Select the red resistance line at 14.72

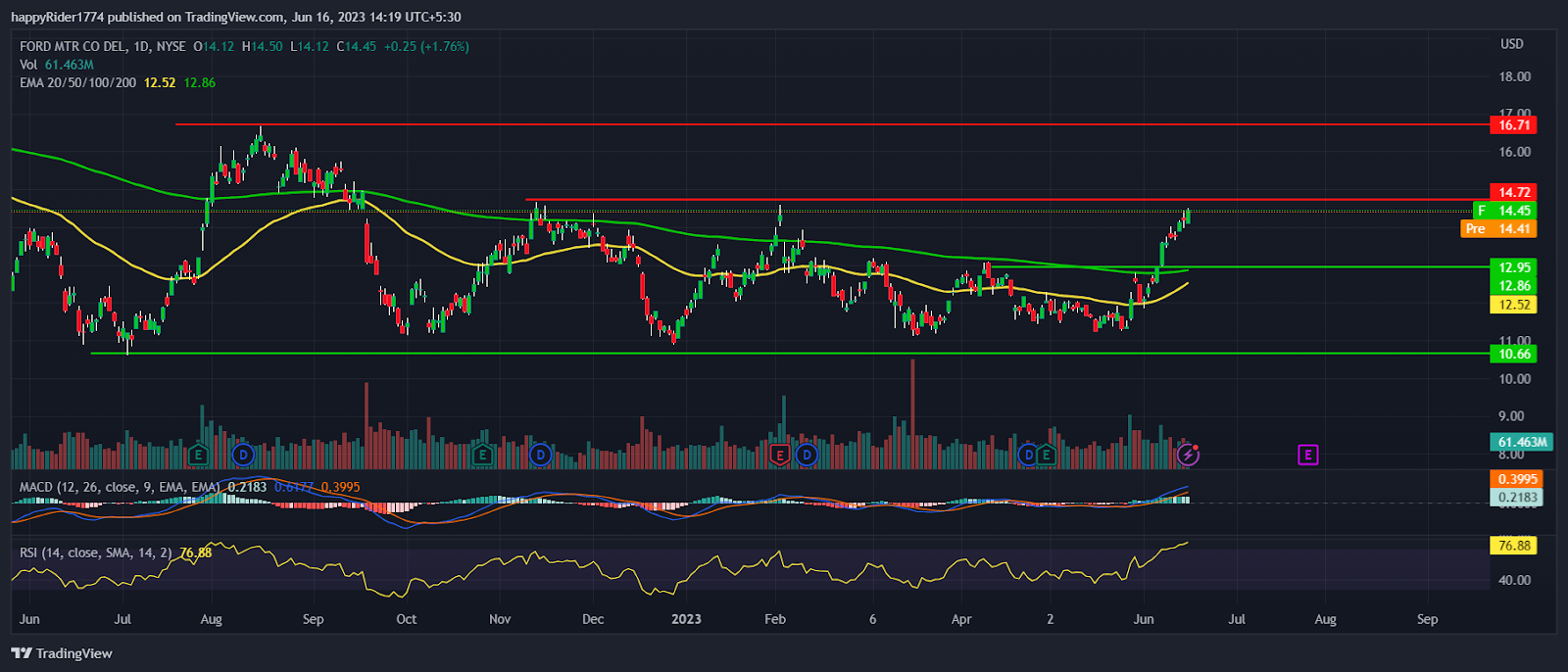pos(1007,199)
